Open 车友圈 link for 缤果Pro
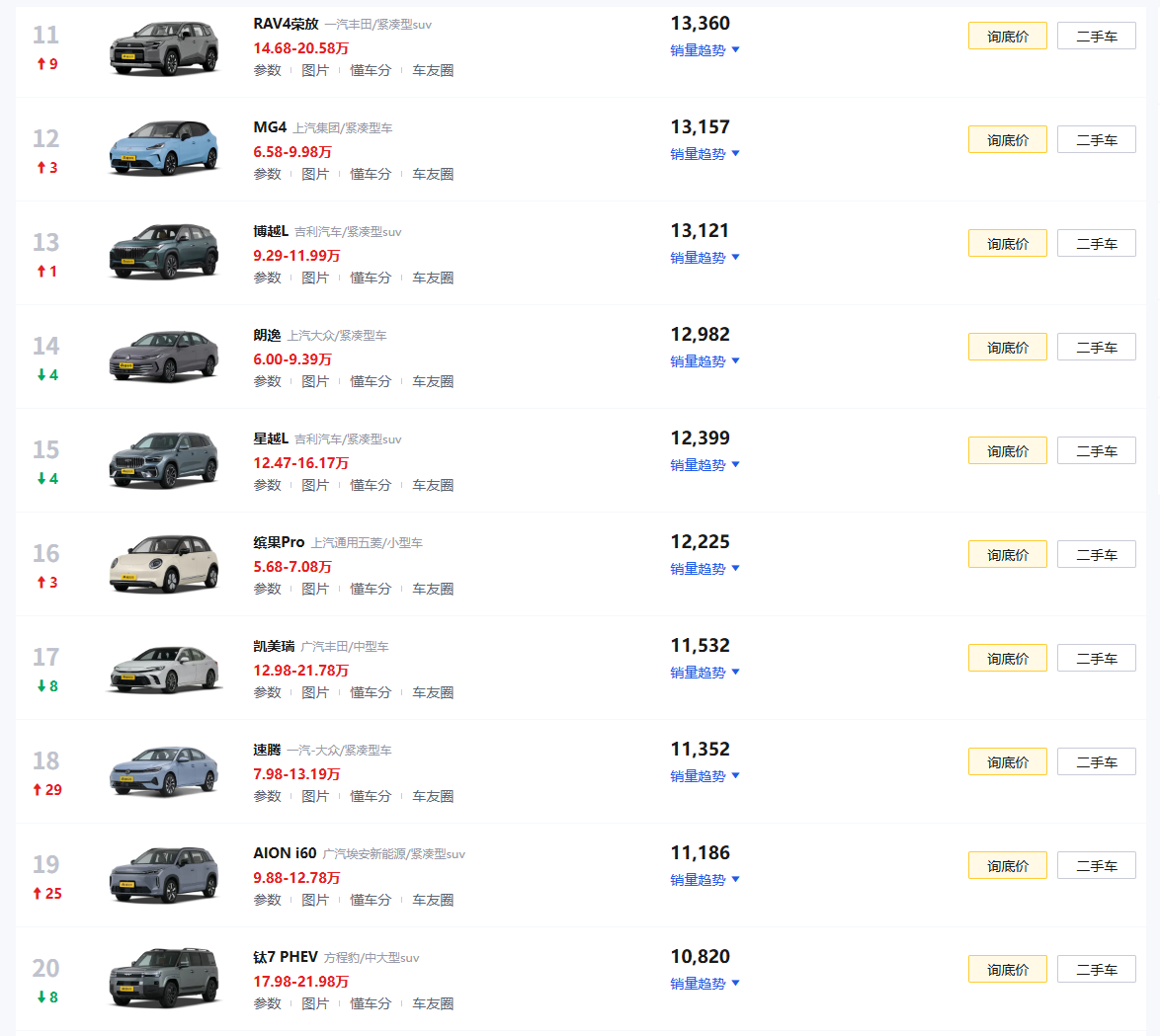 (x=433, y=590)
